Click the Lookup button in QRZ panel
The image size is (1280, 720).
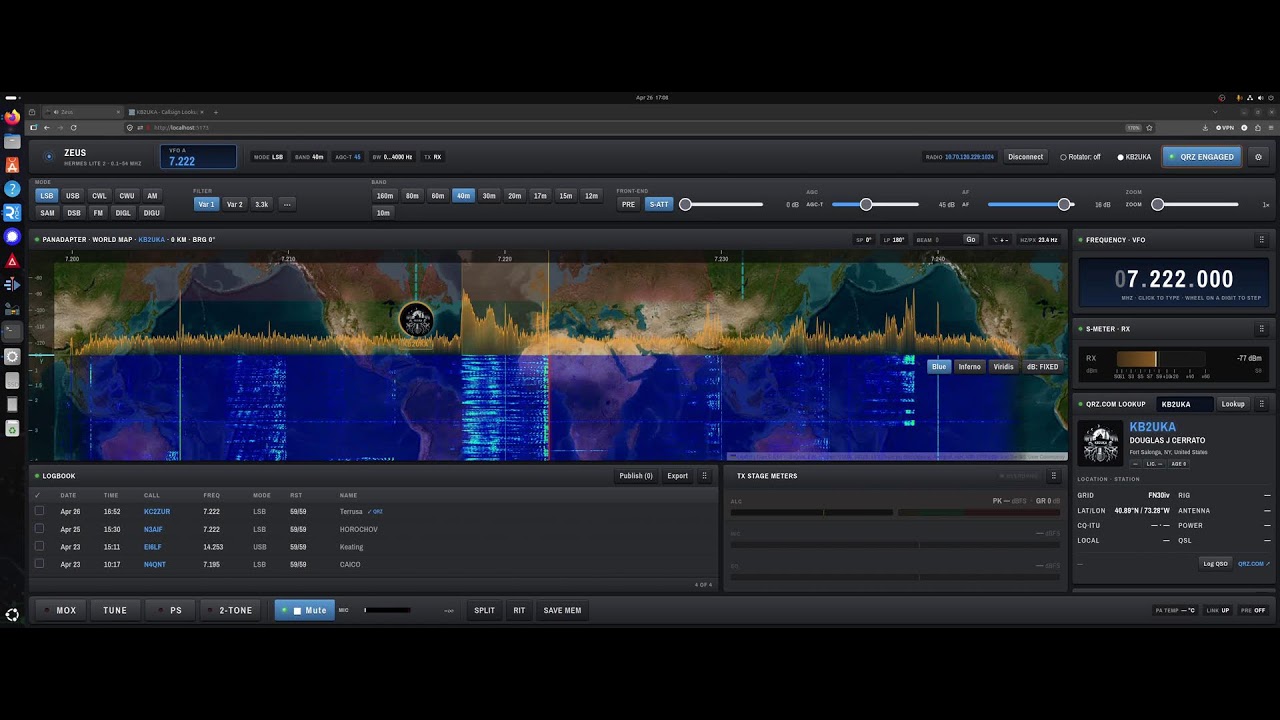[1233, 404]
